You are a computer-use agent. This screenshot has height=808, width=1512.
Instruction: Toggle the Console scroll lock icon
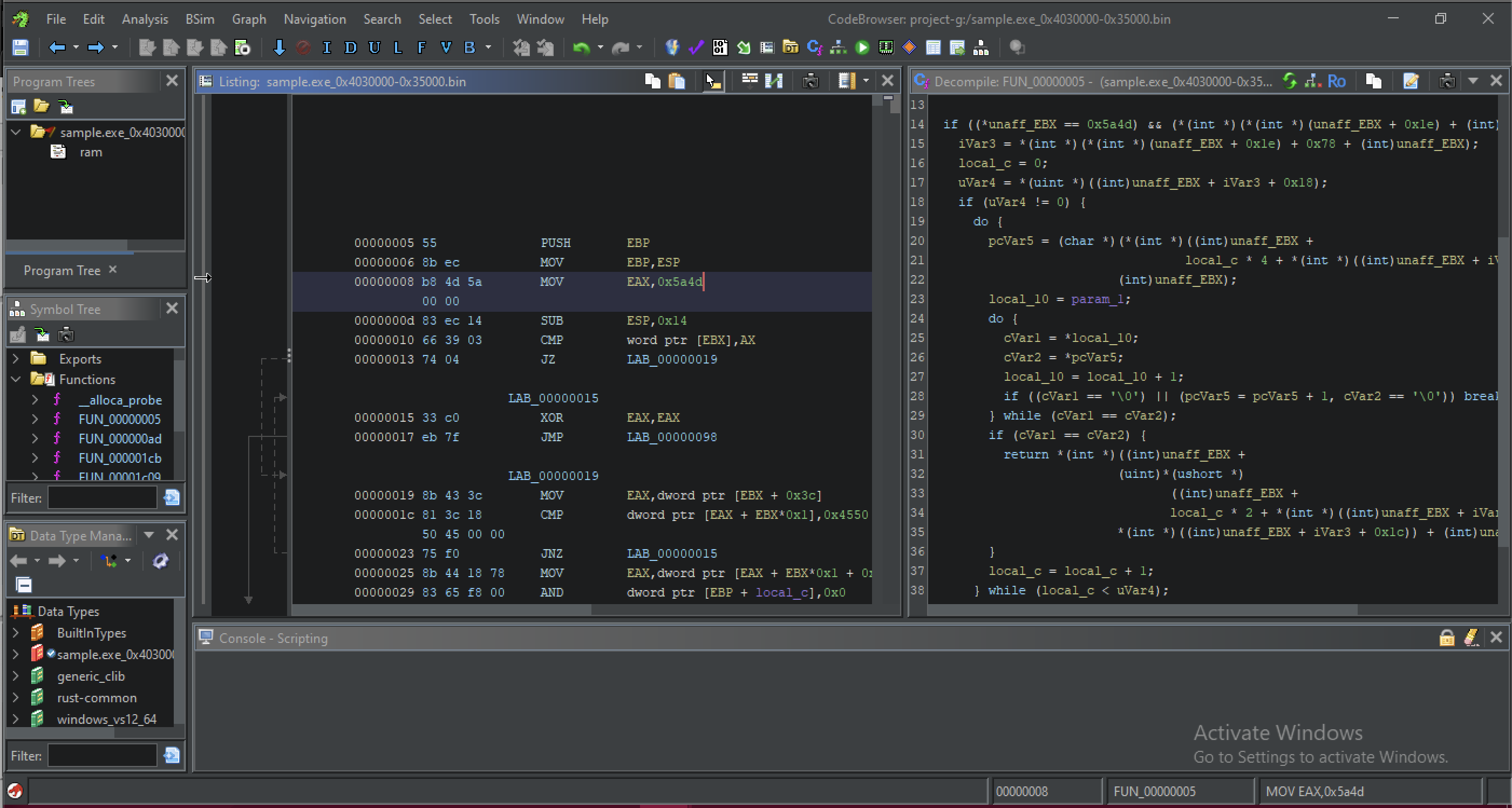click(1447, 637)
